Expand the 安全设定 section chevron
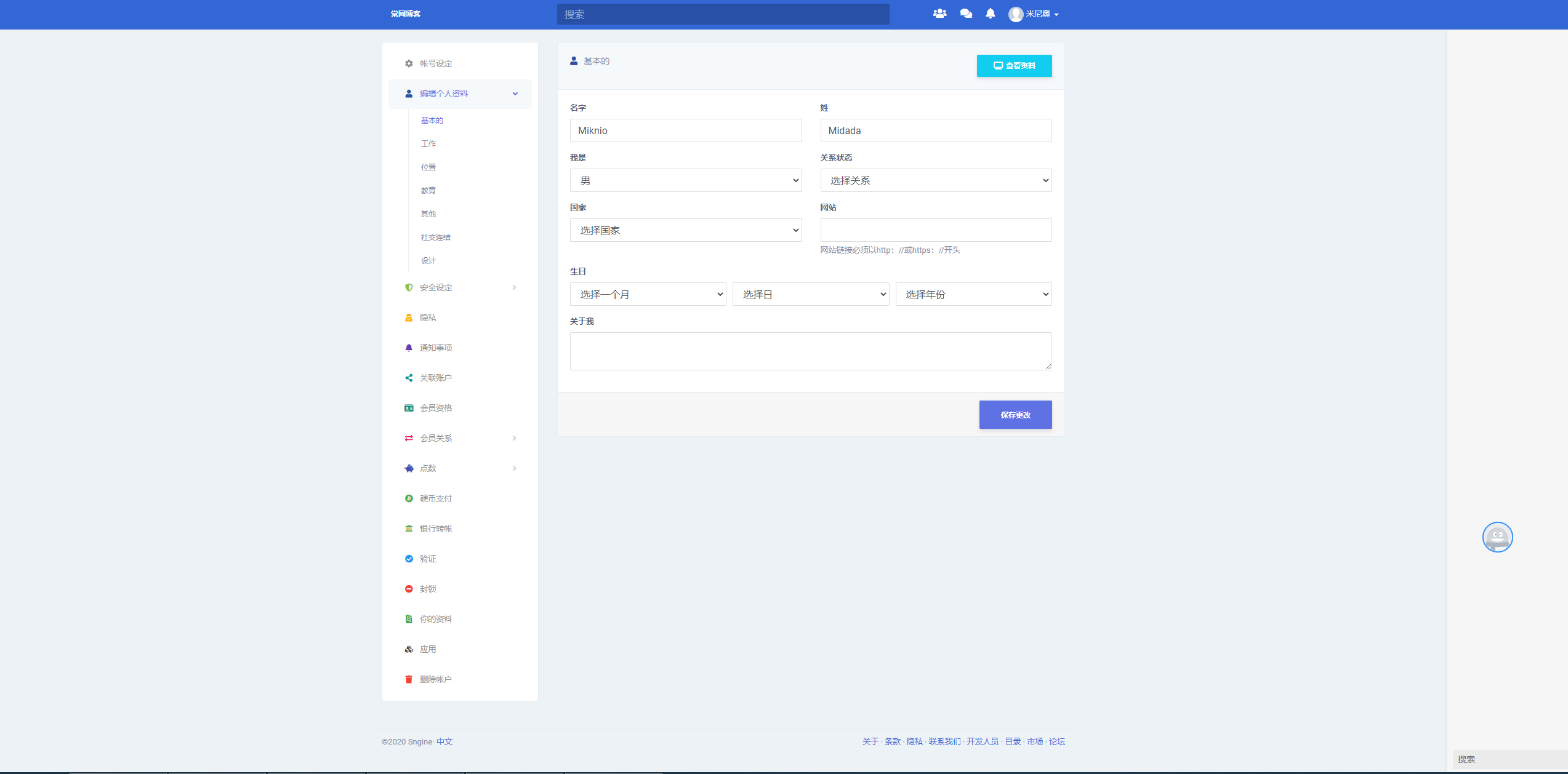Image resolution: width=1568 pixels, height=774 pixels. pyautogui.click(x=515, y=287)
